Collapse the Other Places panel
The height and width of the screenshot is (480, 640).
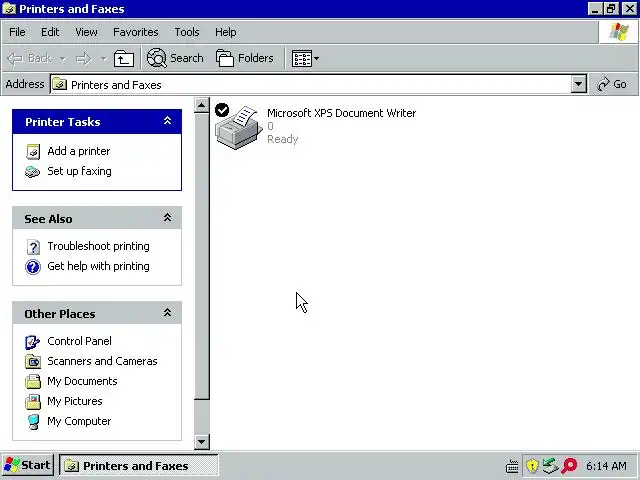(x=167, y=313)
